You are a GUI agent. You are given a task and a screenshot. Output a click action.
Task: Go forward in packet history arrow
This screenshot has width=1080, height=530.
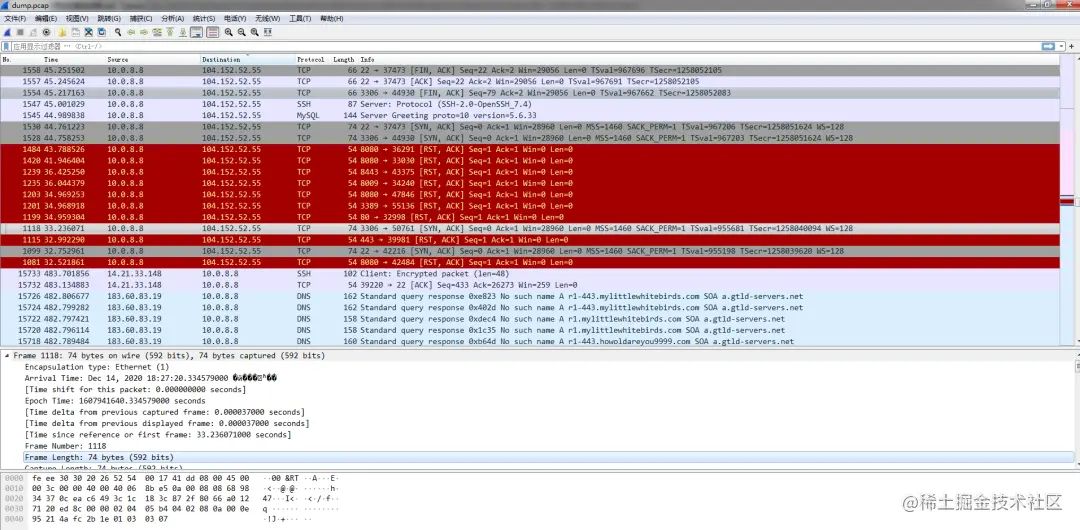[x=144, y=32]
